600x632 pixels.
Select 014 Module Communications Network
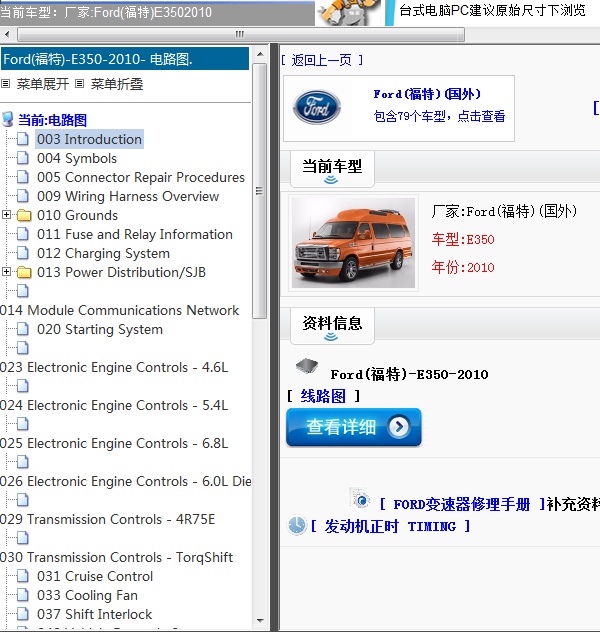tap(119, 310)
